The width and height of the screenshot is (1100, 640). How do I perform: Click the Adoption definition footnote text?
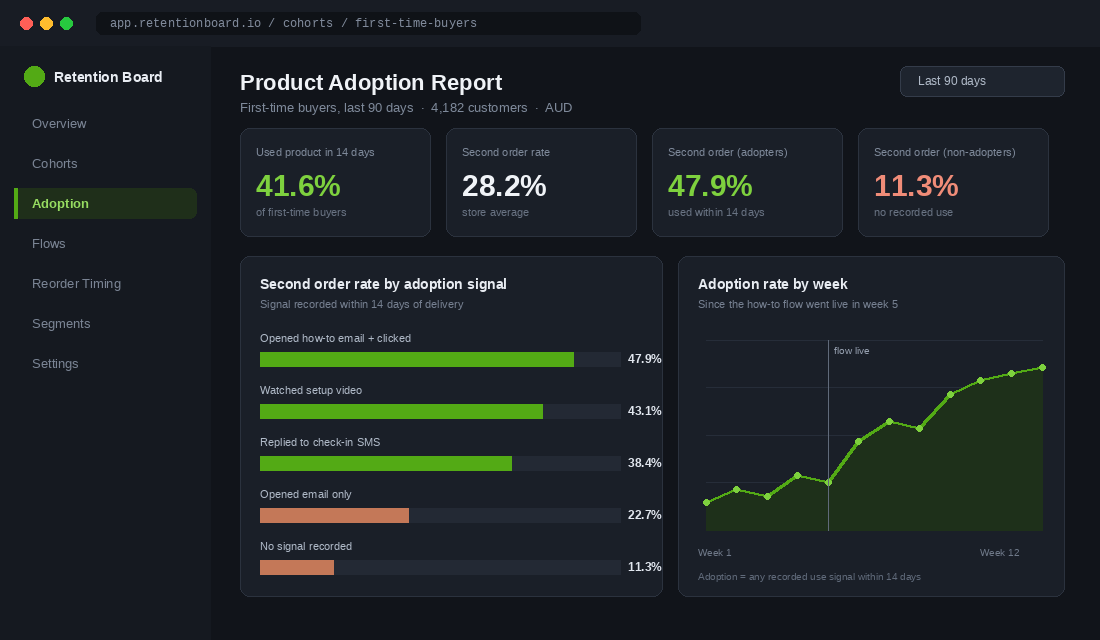tap(810, 577)
